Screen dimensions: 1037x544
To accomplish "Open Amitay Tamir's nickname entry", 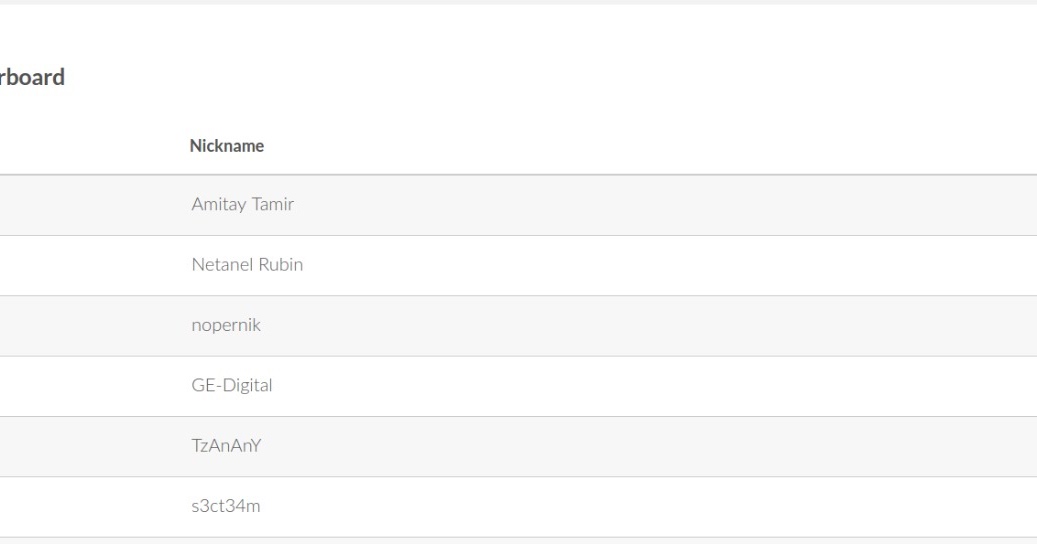I will pyautogui.click(x=243, y=204).
